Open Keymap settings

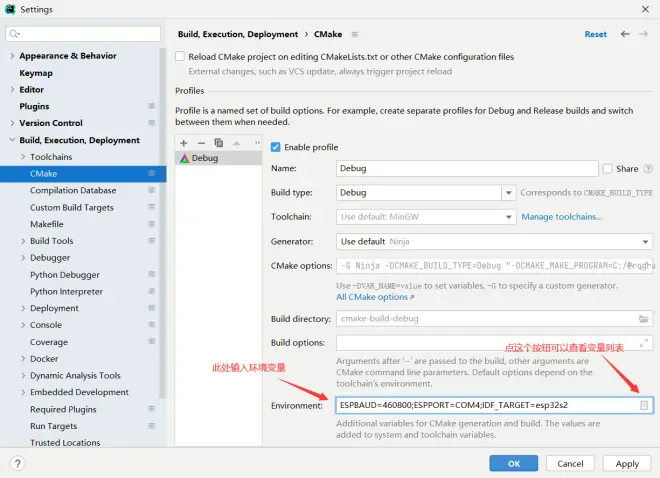coord(36,73)
